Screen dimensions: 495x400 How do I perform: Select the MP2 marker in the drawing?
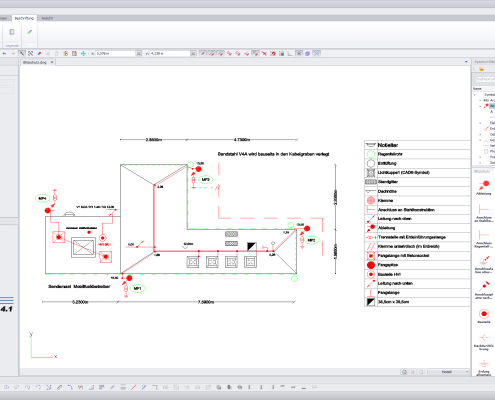coord(311,240)
